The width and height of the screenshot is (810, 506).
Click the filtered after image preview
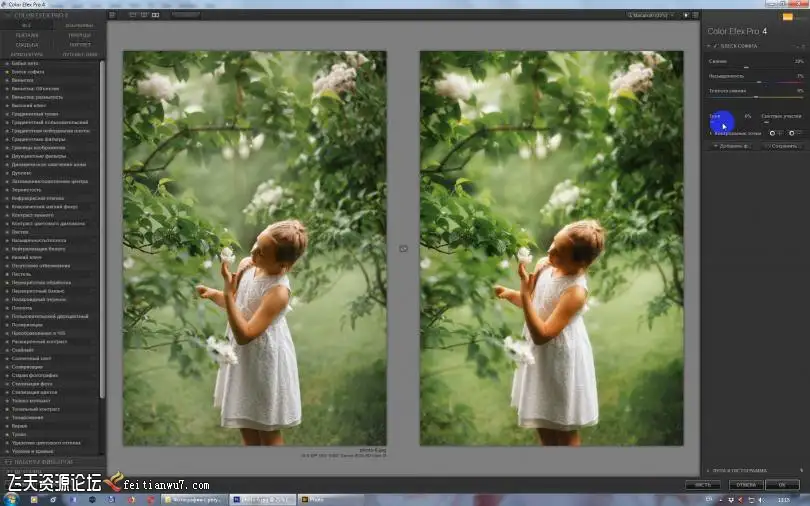click(x=552, y=248)
